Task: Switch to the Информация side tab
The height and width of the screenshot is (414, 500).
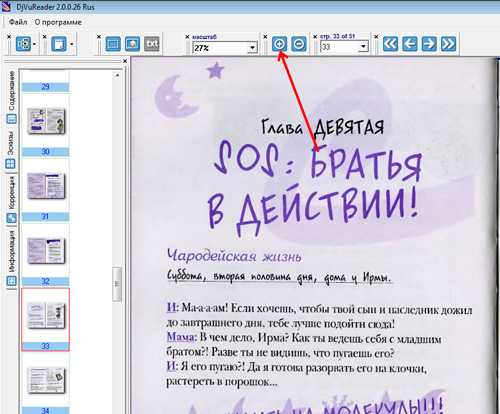Action: tap(11, 258)
